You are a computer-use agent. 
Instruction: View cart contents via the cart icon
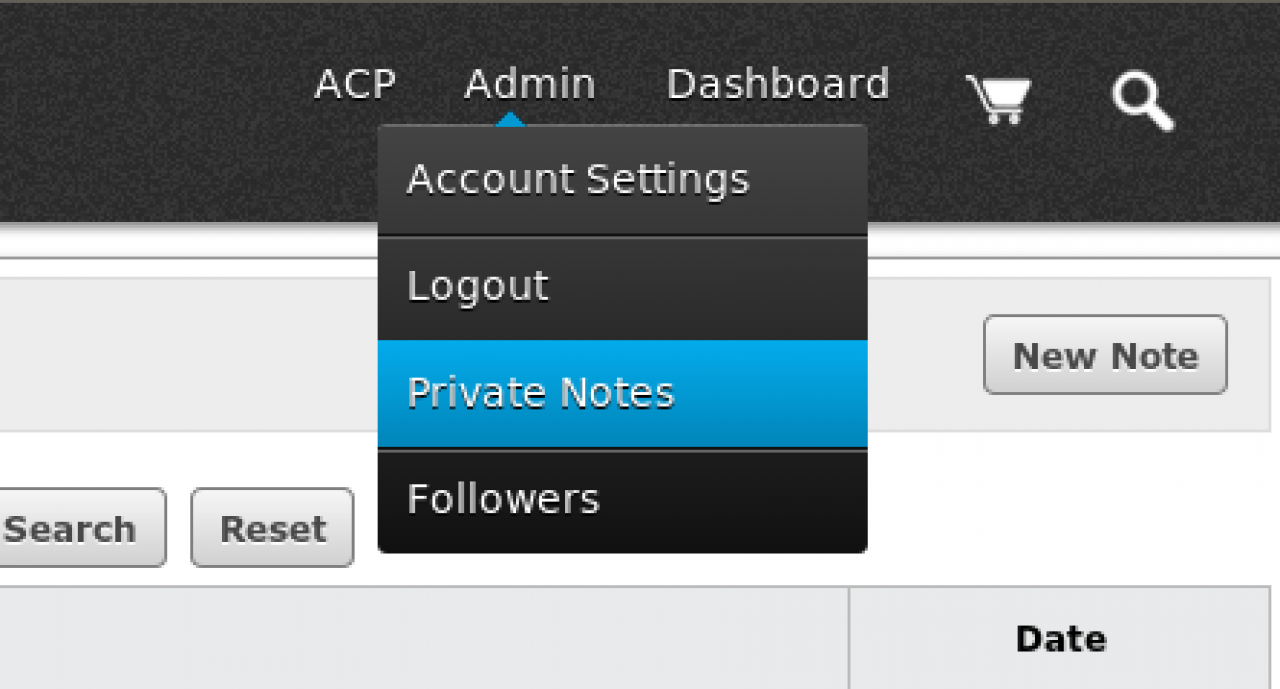[998, 100]
